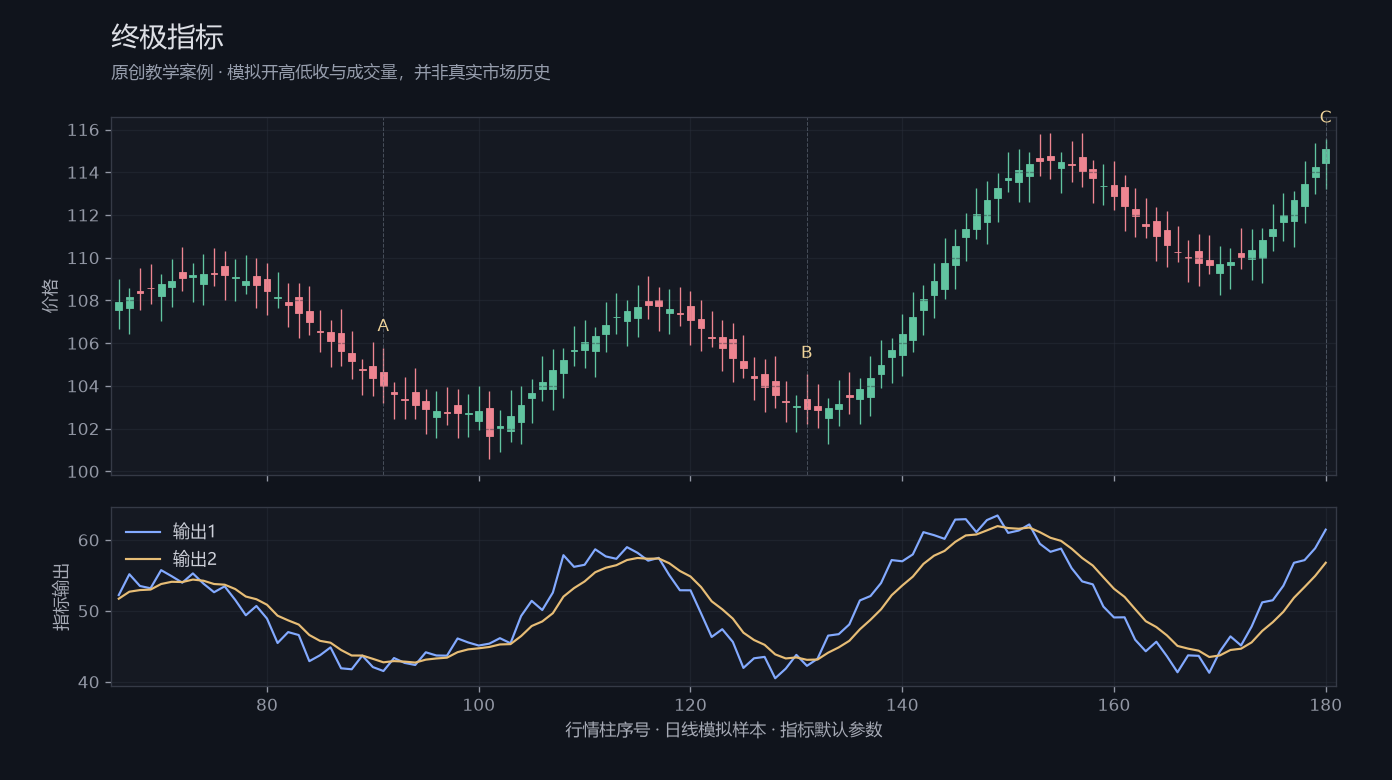
Task: Click bar number 140 on the x-axis
Action: [902, 704]
